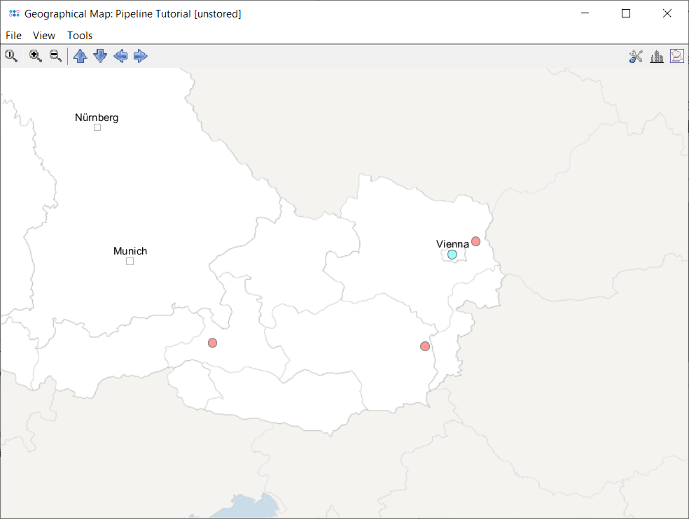Screen dimensions: 689x519
Task: Open the View menu
Action: (x=44, y=35)
